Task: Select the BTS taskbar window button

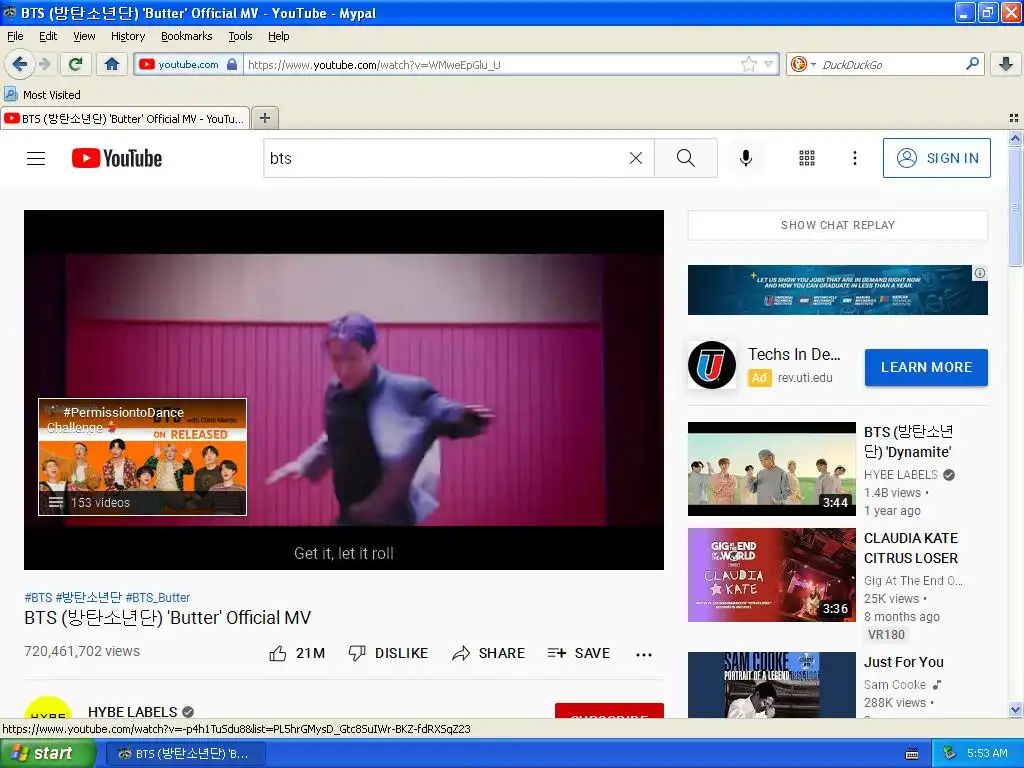Action: click(x=184, y=754)
